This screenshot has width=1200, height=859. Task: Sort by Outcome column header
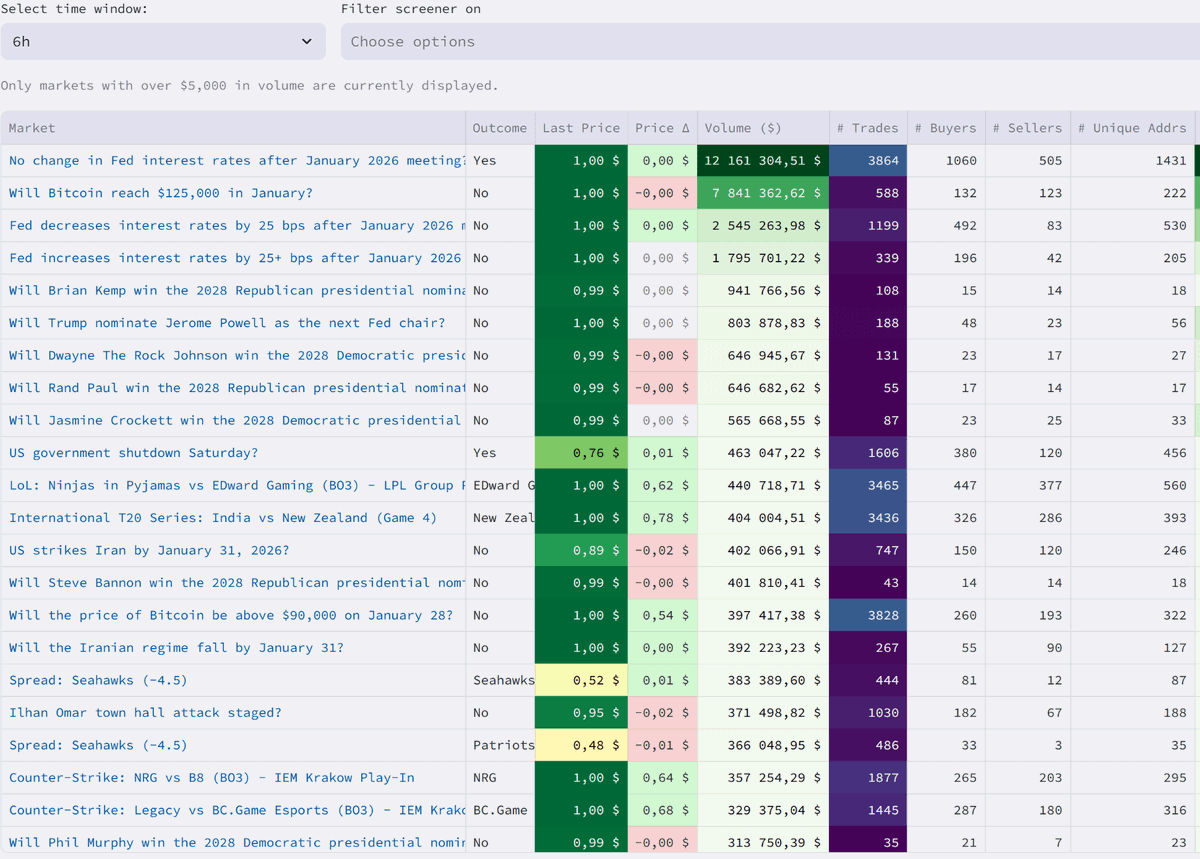(500, 128)
